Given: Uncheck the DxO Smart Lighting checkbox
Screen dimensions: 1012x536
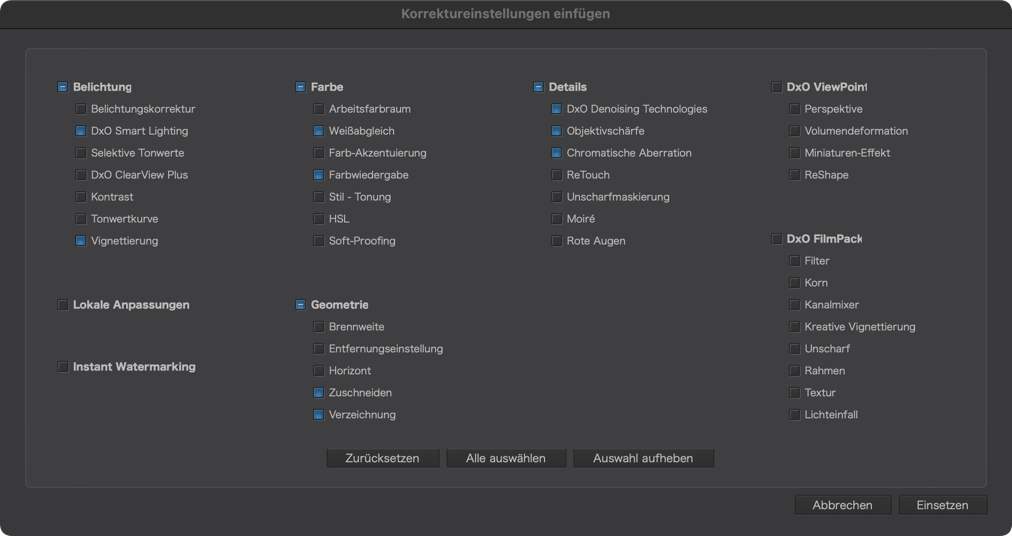Looking at the screenshot, I should pos(81,131).
